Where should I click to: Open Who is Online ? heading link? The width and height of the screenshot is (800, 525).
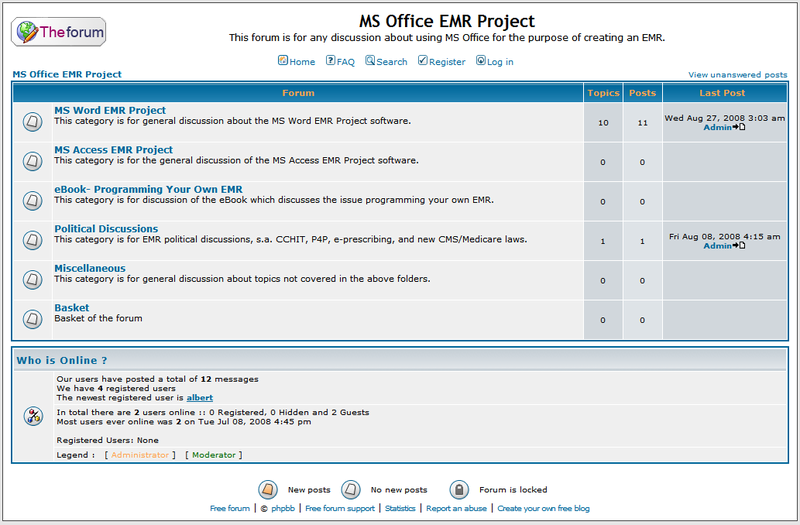(62, 360)
